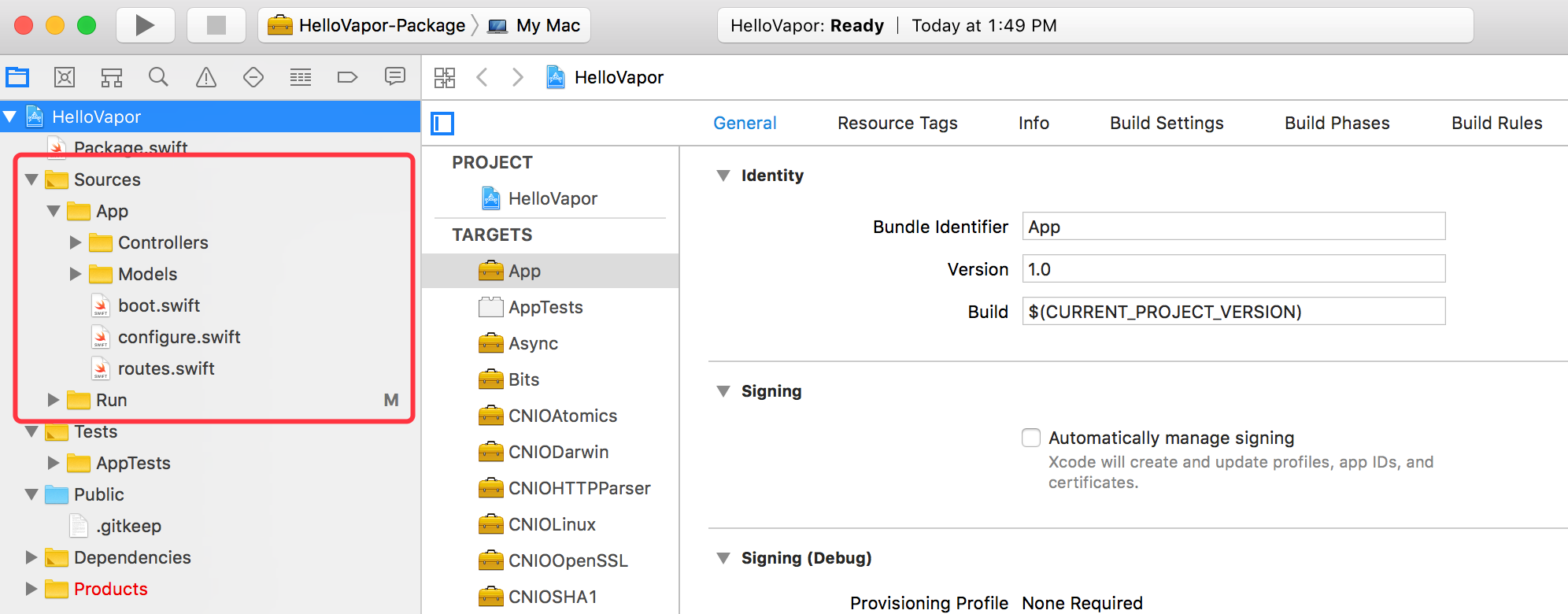Switch to the General tab

point(745,123)
